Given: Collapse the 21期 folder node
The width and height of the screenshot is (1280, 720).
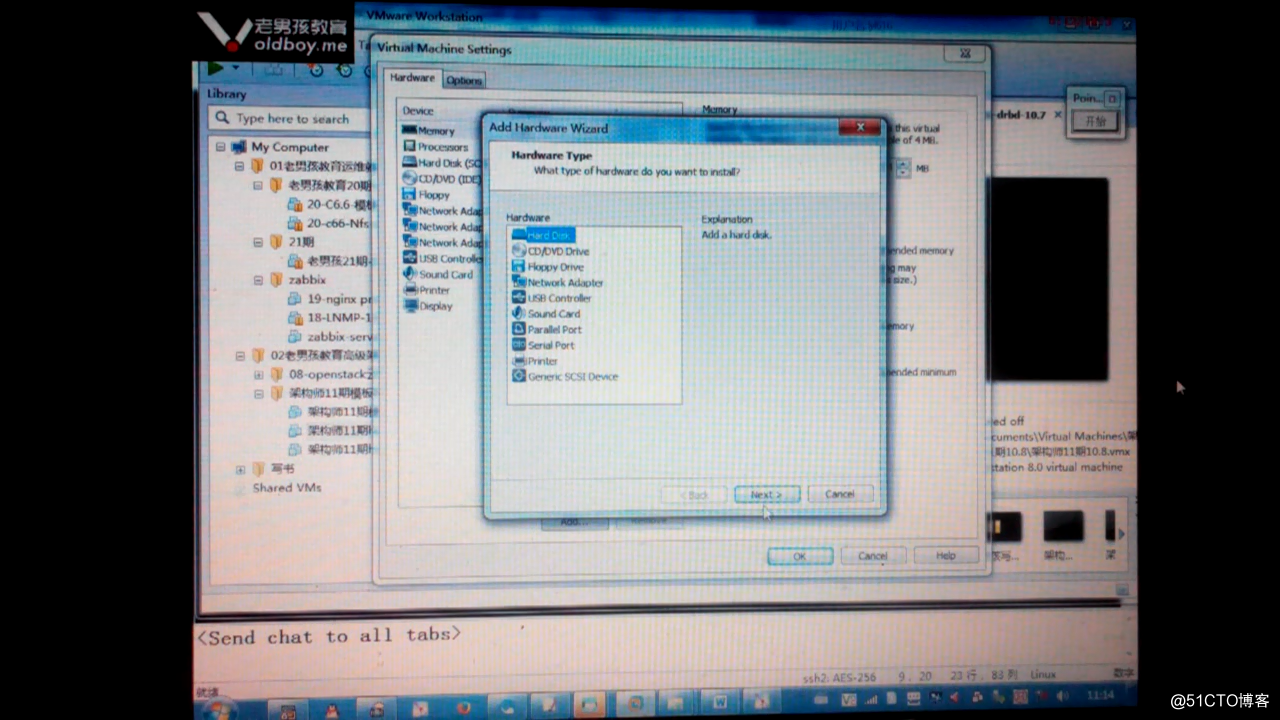Looking at the screenshot, I should tap(259, 242).
